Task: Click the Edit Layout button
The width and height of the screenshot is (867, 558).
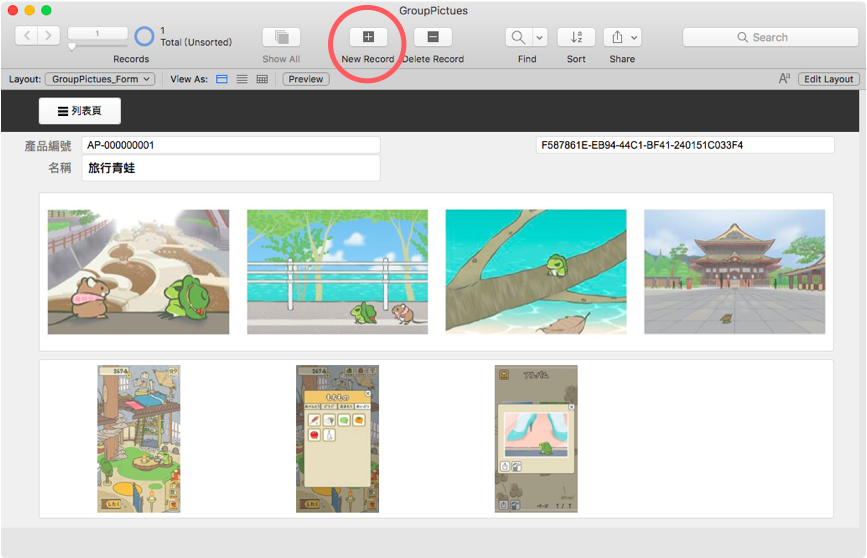Action: (x=828, y=79)
